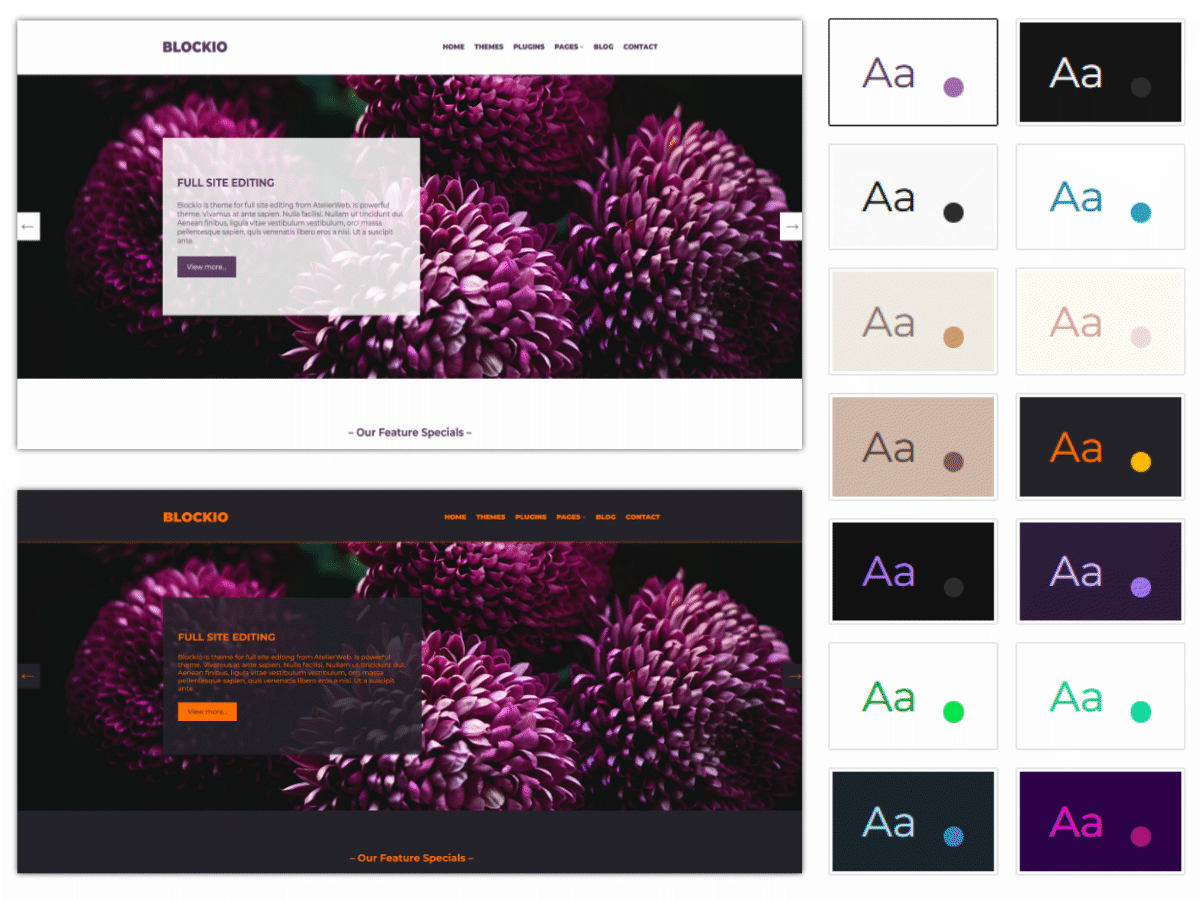Expand the PAGES dropdown in the dark navigation

point(570,517)
